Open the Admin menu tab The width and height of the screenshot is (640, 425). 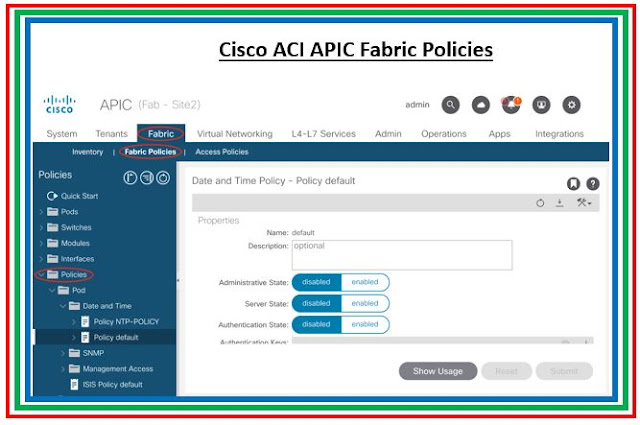388,134
